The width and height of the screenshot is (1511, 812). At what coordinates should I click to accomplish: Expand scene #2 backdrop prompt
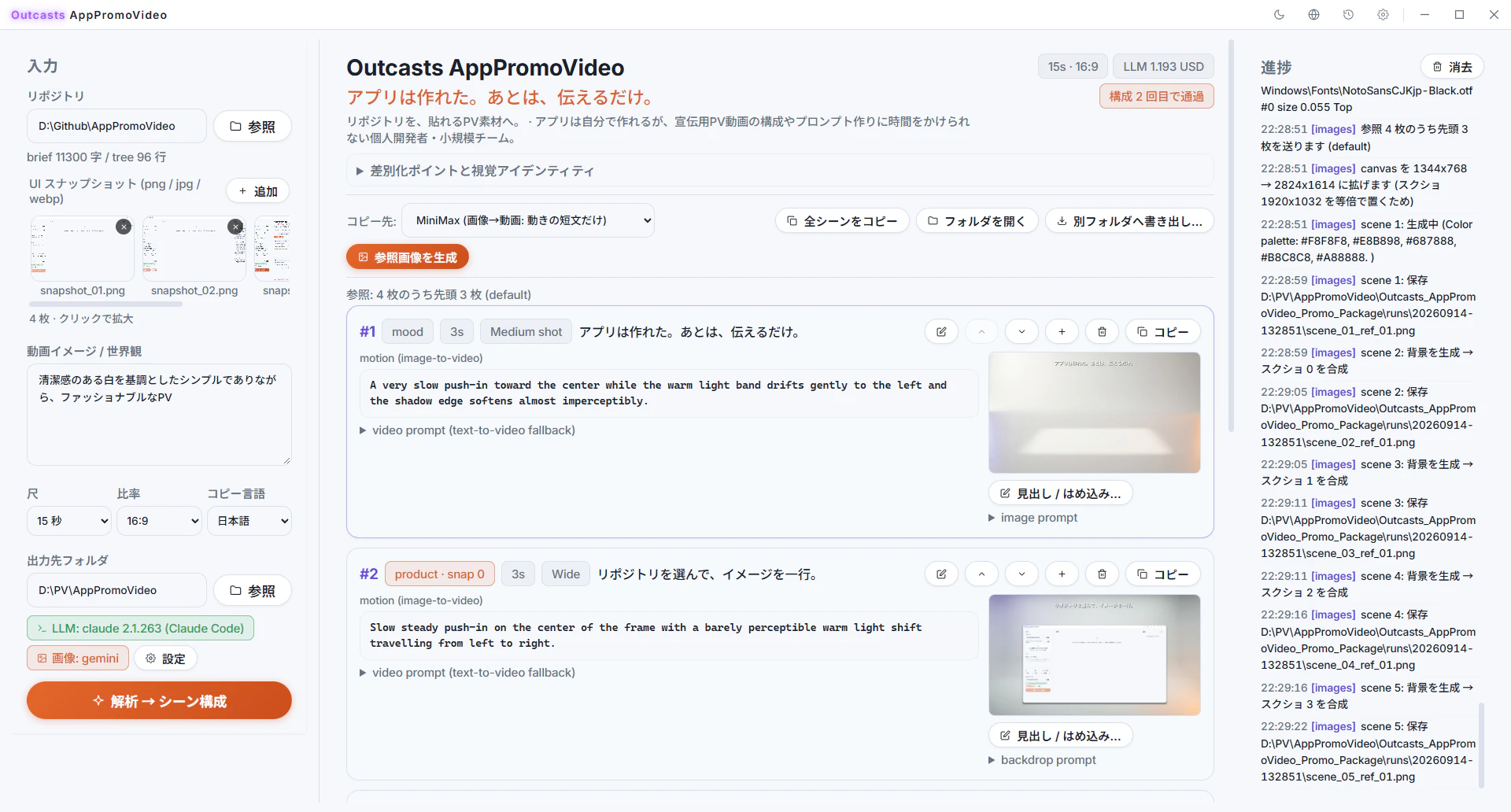tap(1042, 760)
